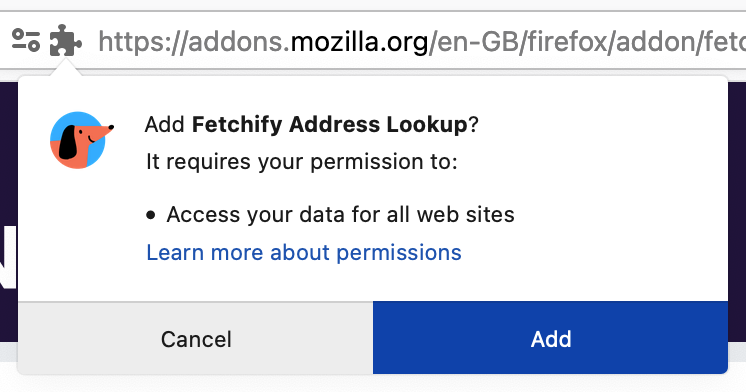Click 'Access your data for all web sites' item
The image size is (746, 392).
point(340,215)
